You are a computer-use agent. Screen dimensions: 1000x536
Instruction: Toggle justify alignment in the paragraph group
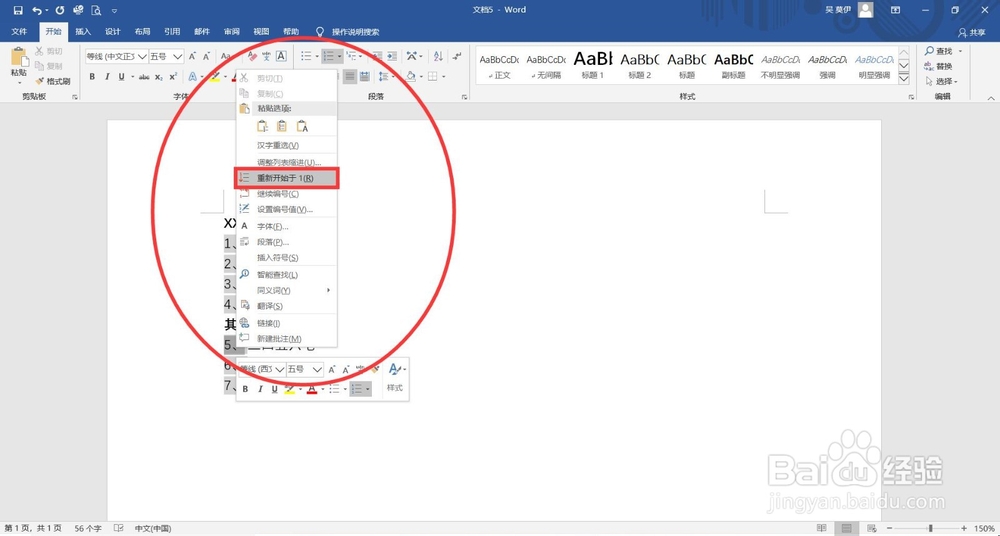[349, 77]
